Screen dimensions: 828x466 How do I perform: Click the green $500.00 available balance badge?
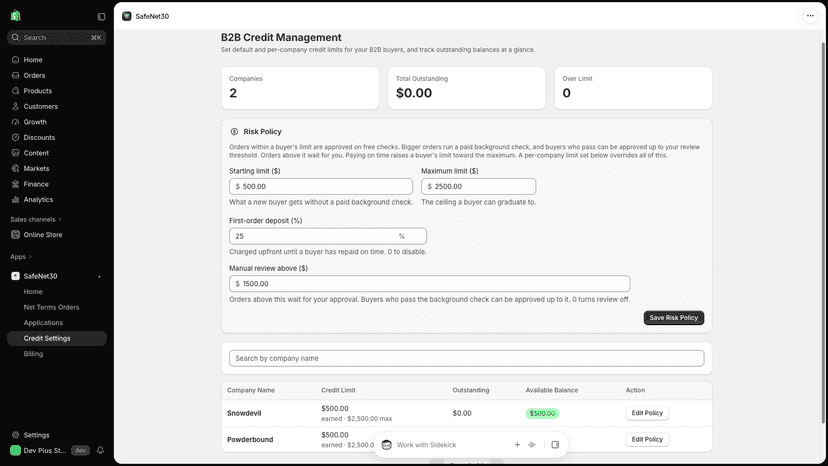[542, 414]
